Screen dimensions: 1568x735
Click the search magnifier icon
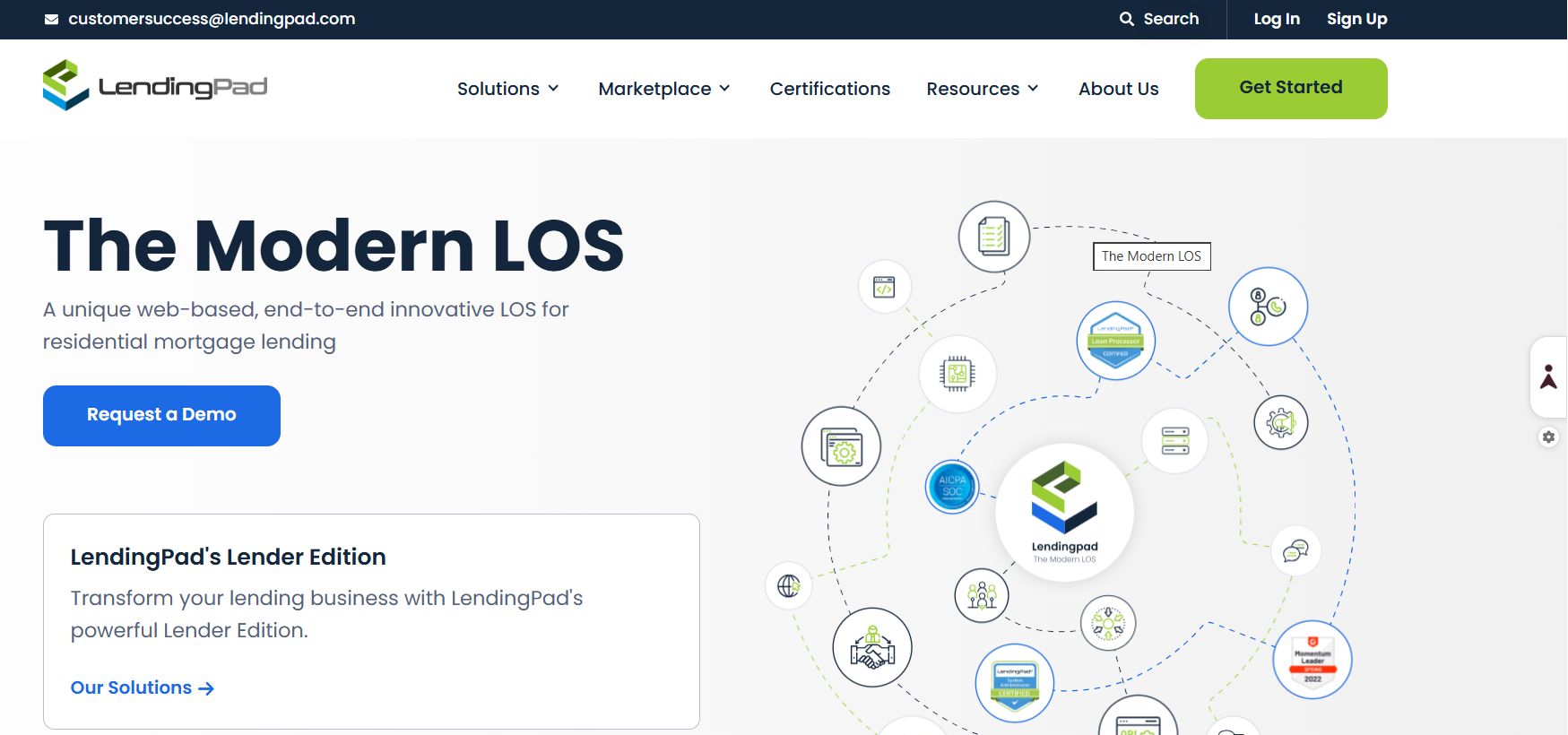pyautogui.click(x=1127, y=19)
